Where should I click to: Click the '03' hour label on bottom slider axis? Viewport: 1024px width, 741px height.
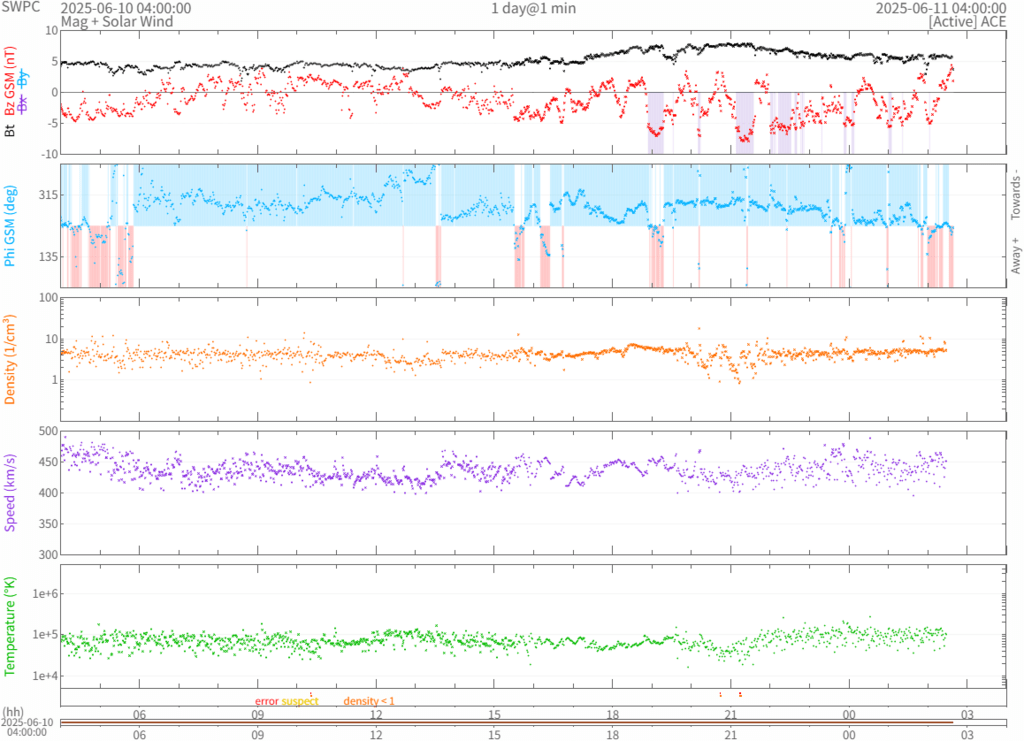point(967,734)
